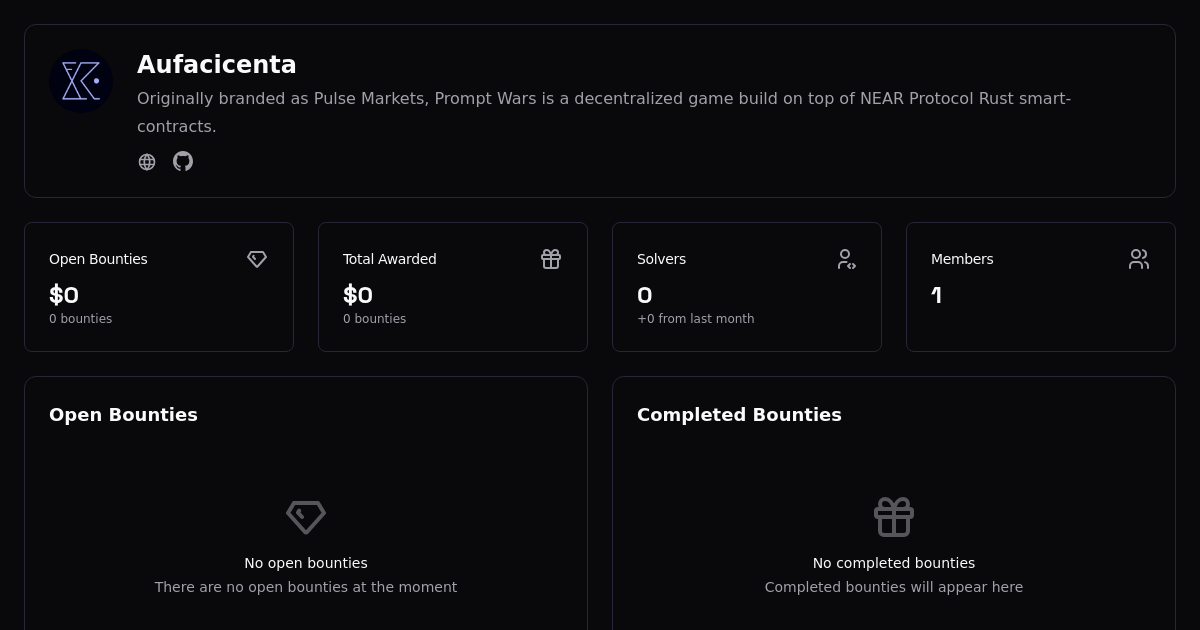Click the Members stat card label
1200x630 pixels.
tap(962, 259)
